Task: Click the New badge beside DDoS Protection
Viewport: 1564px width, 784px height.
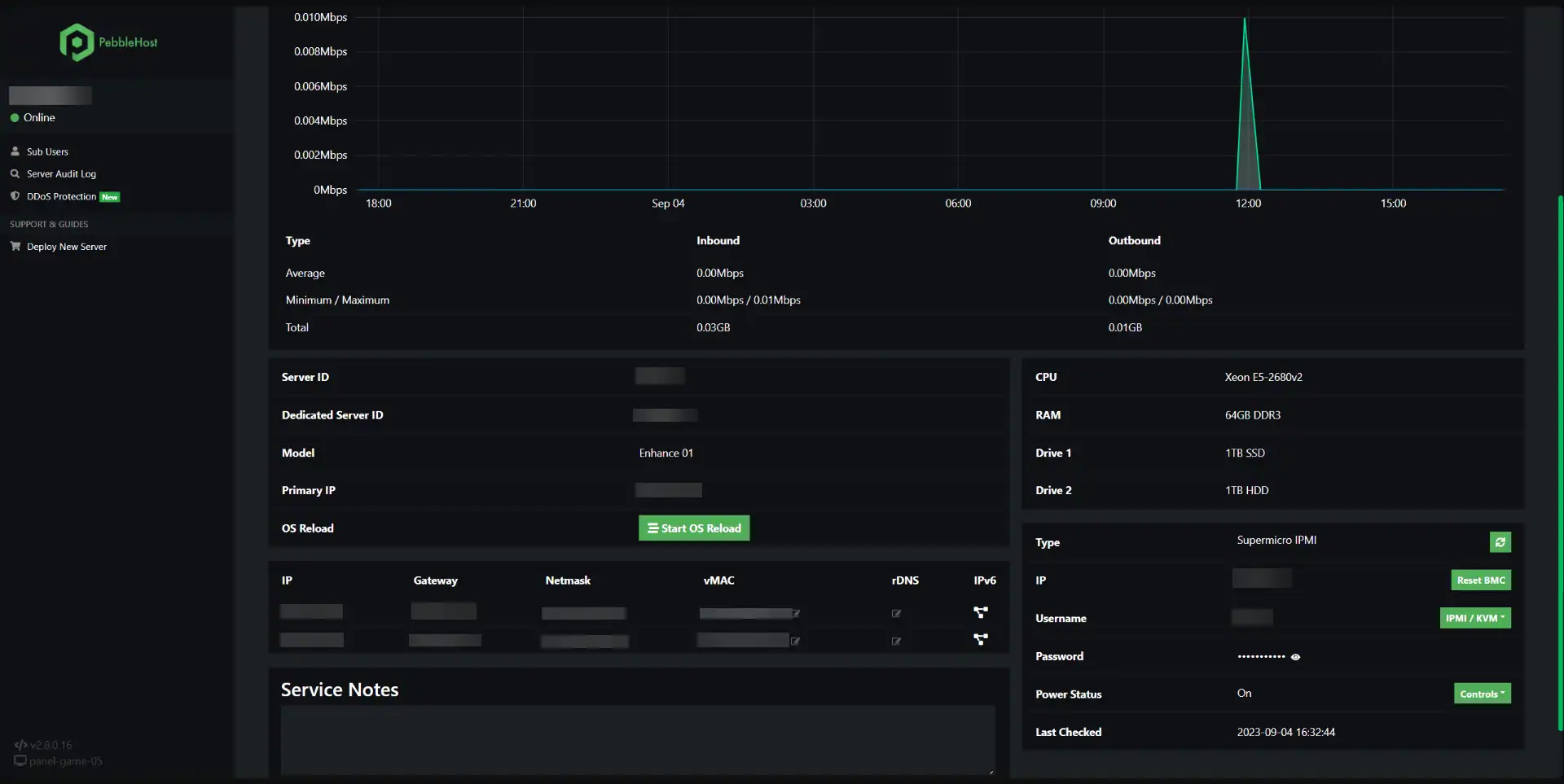Action: coord(110,197)
